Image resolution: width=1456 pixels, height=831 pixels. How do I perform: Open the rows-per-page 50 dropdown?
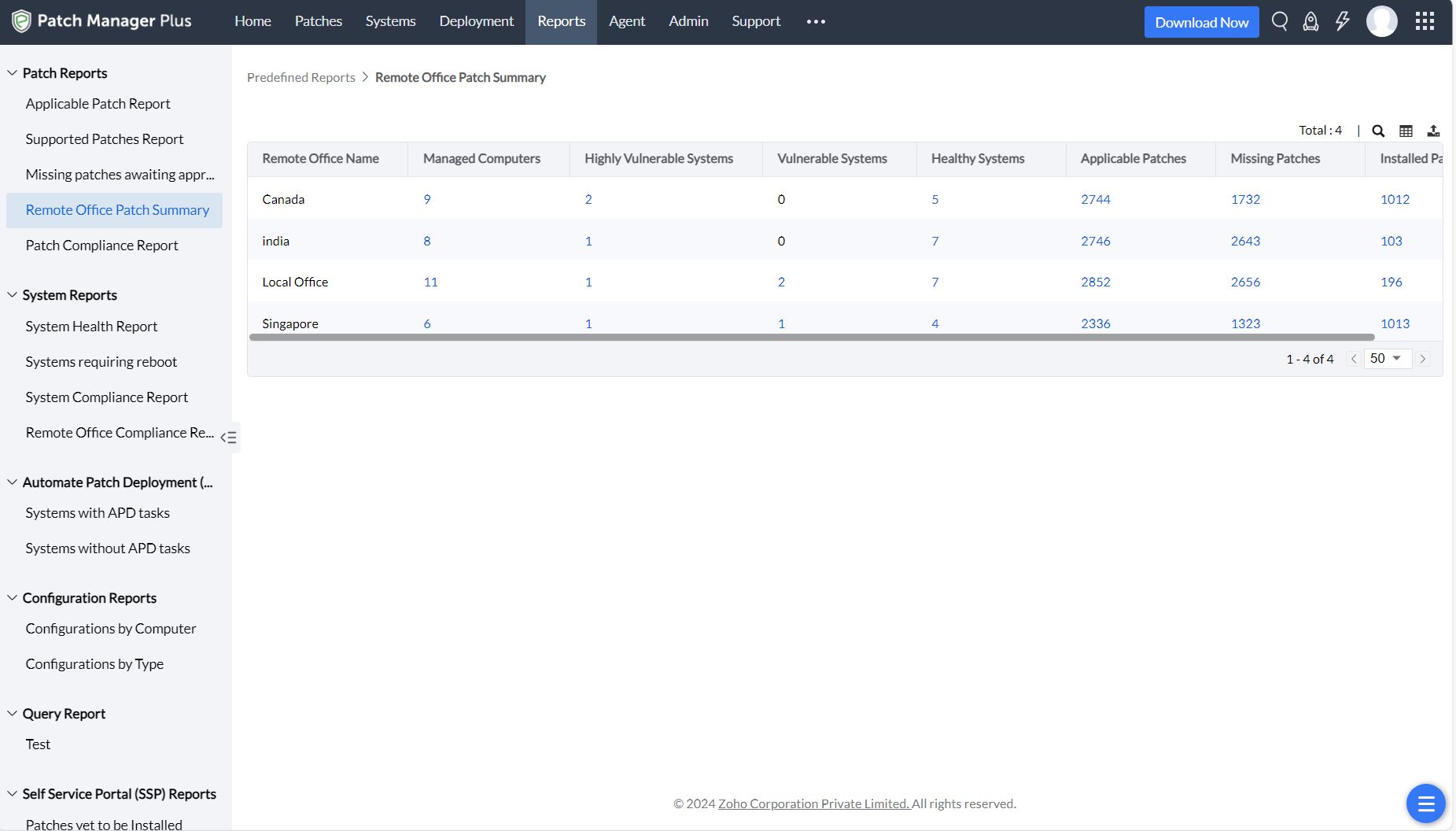pyautogui.click(x=1387, y=359)
